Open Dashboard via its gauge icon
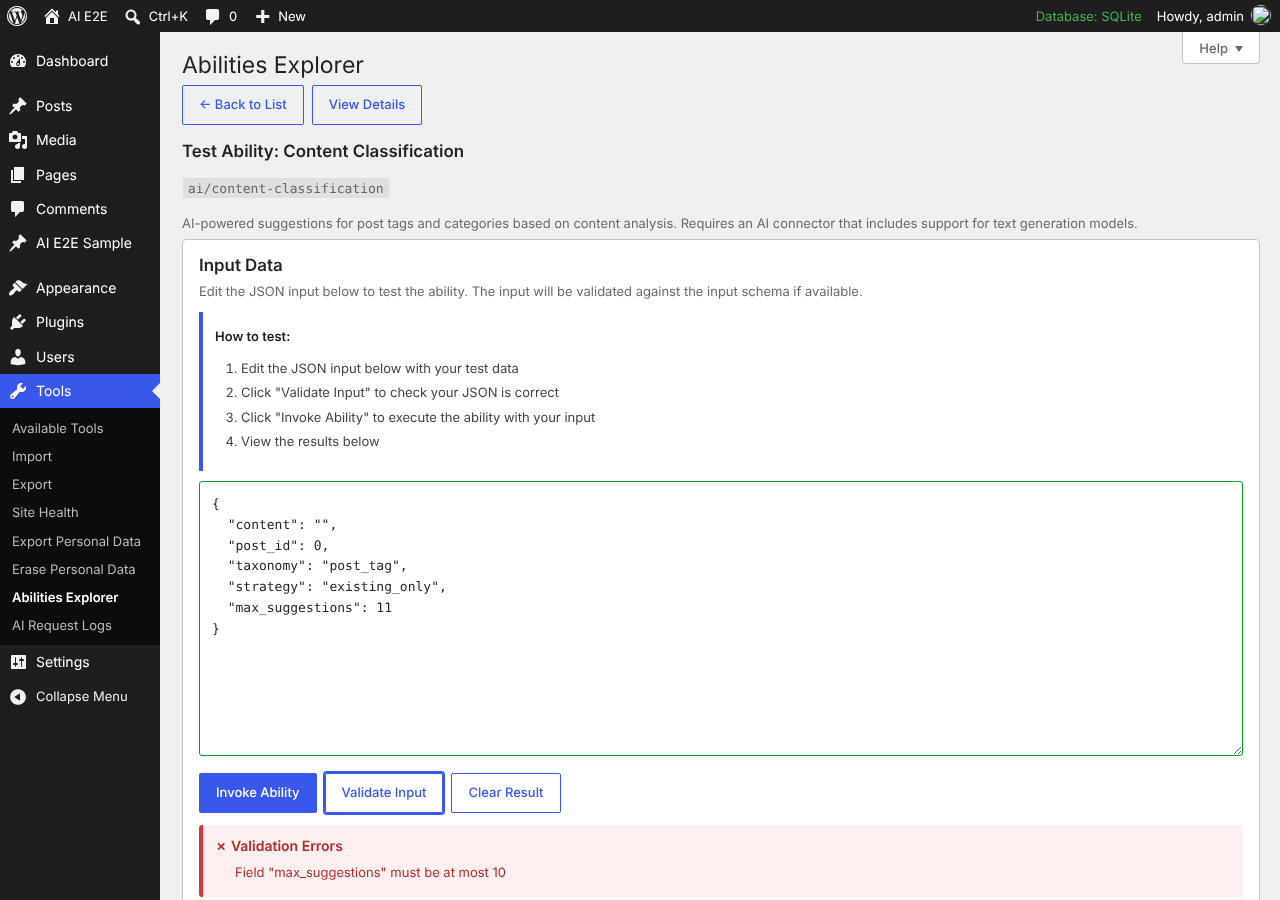This screenshot has width=1280, height=900. (18, 61)
